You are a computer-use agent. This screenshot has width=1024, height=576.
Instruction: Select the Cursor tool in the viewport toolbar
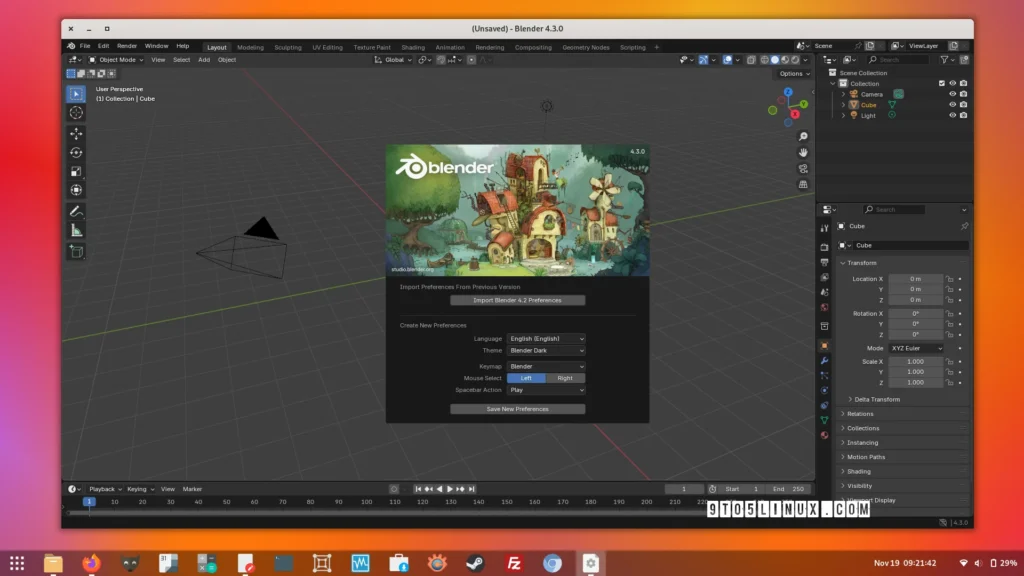(x=76, y=113)
